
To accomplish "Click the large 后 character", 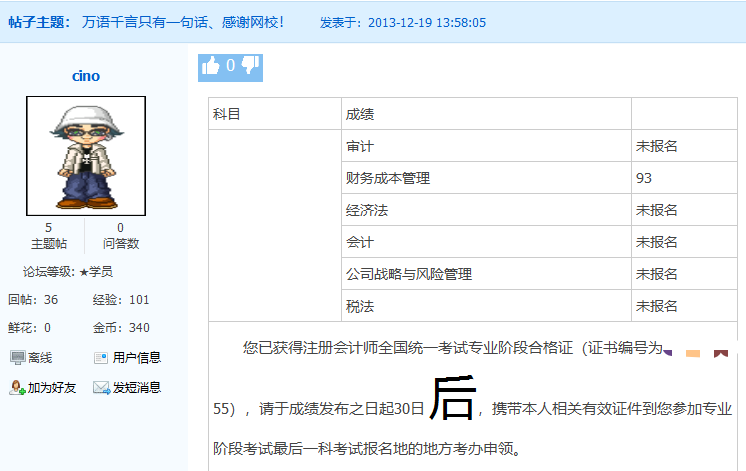I will pos(452,398).
